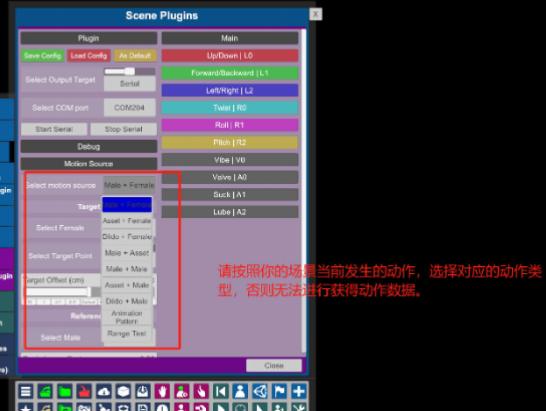Viewport: 546px width, 411px height.
Task: Choose Animation Pattern from dropdown list
Action: coord(127,317)
